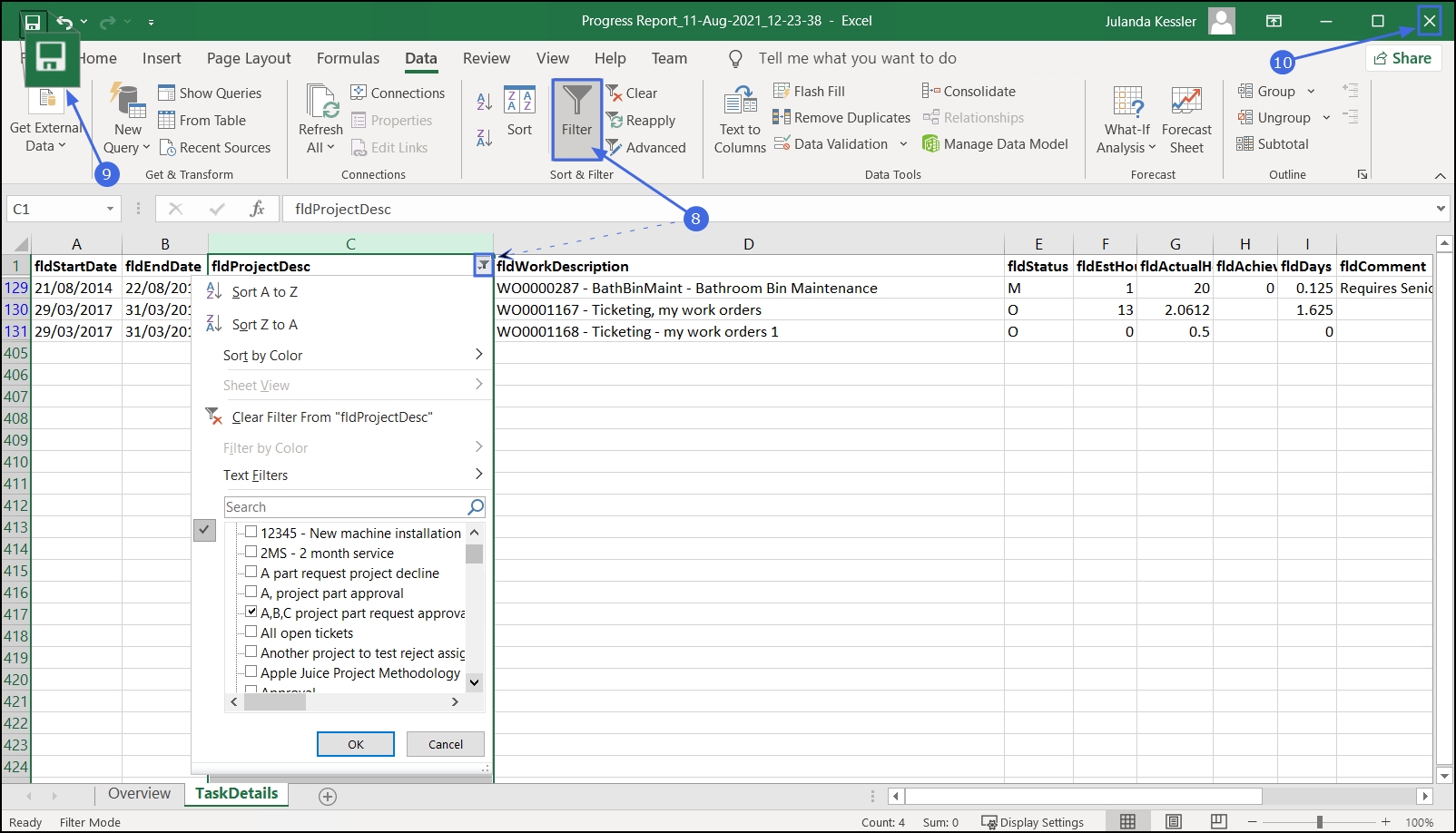
Task: Add a new sheet with plus icon
Action: (328, 796)
